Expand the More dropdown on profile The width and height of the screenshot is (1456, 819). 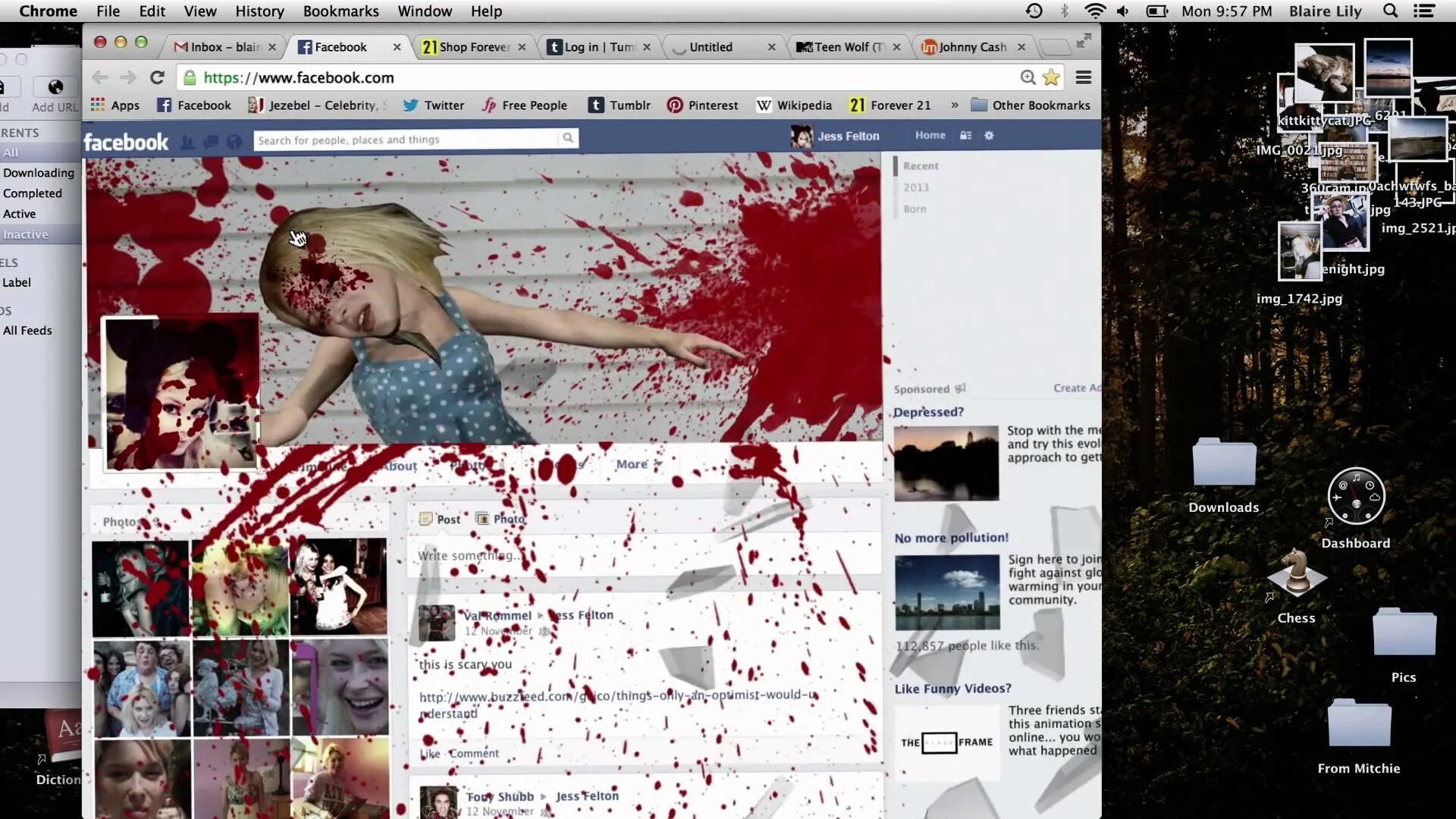(x=639, y=464)
